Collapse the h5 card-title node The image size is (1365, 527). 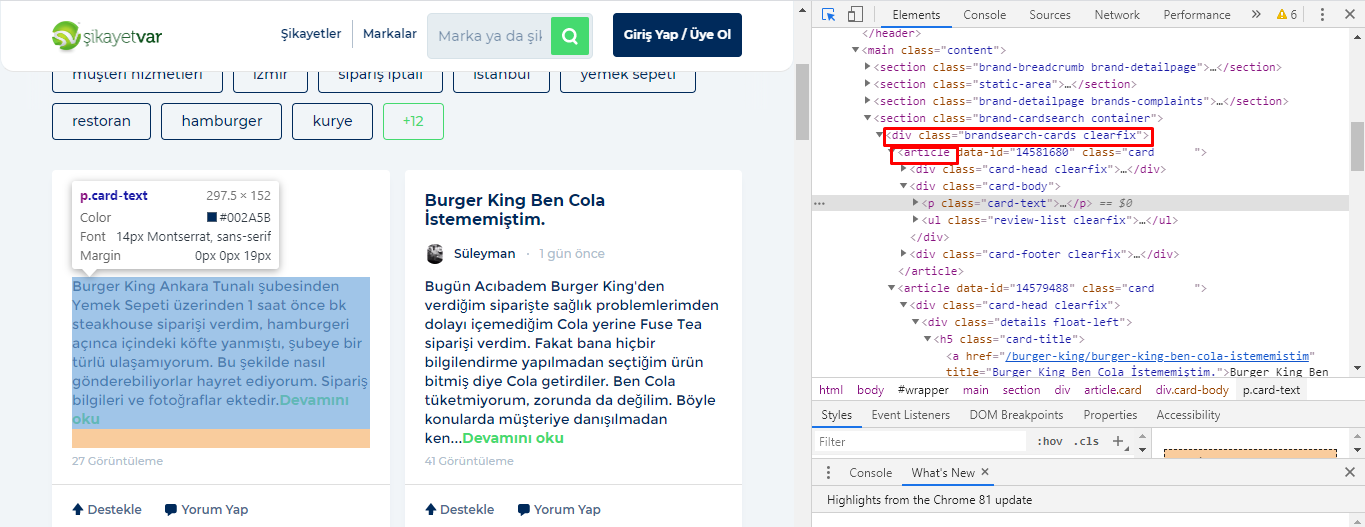click(x=928, y=339)
